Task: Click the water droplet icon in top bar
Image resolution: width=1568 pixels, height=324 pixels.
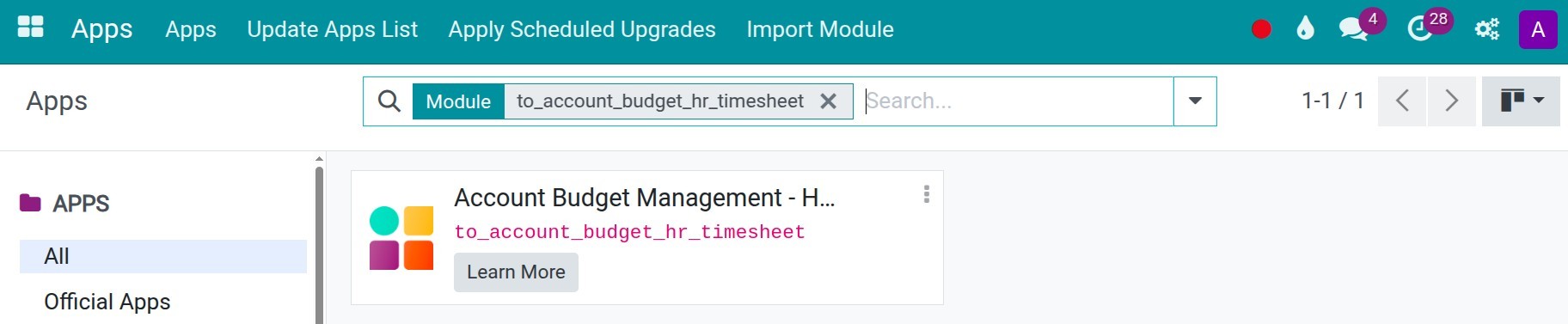Action: (1305, 29)
